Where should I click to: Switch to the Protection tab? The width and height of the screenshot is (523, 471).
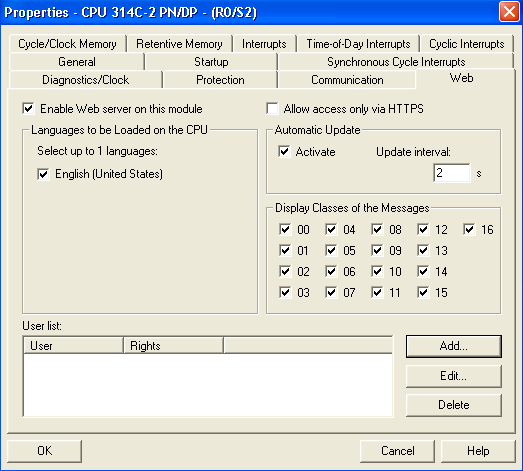[220, 80]
